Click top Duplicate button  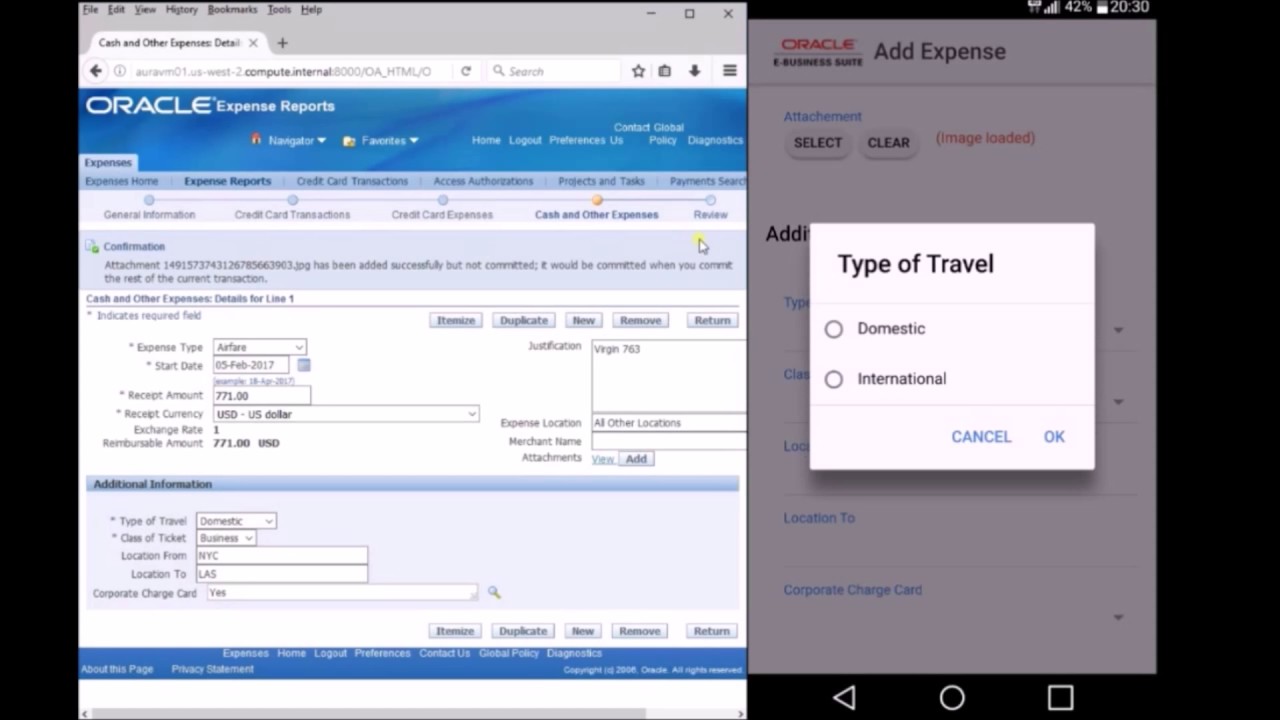(x=524, y=321)
